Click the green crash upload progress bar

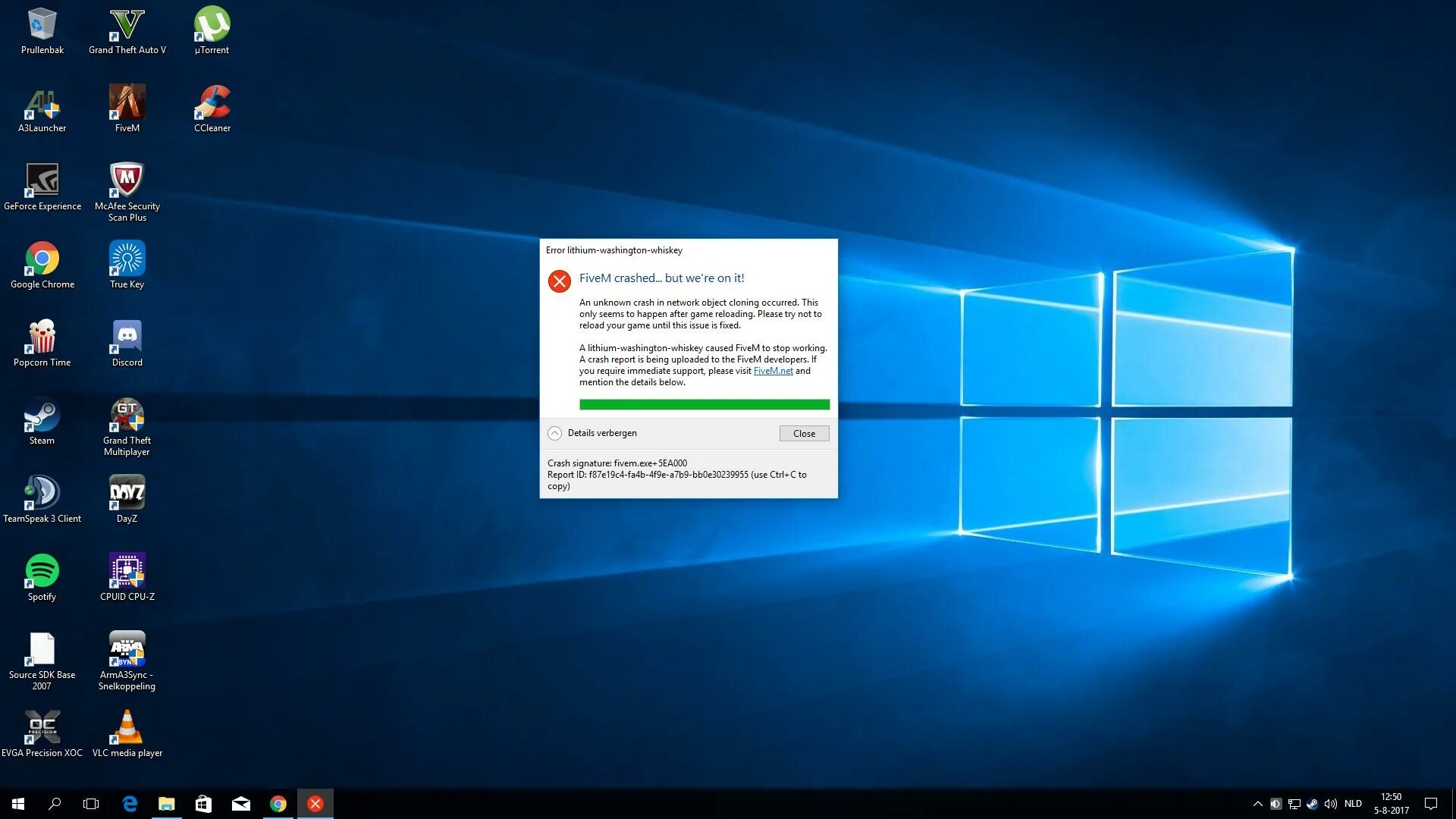[704, 405]
